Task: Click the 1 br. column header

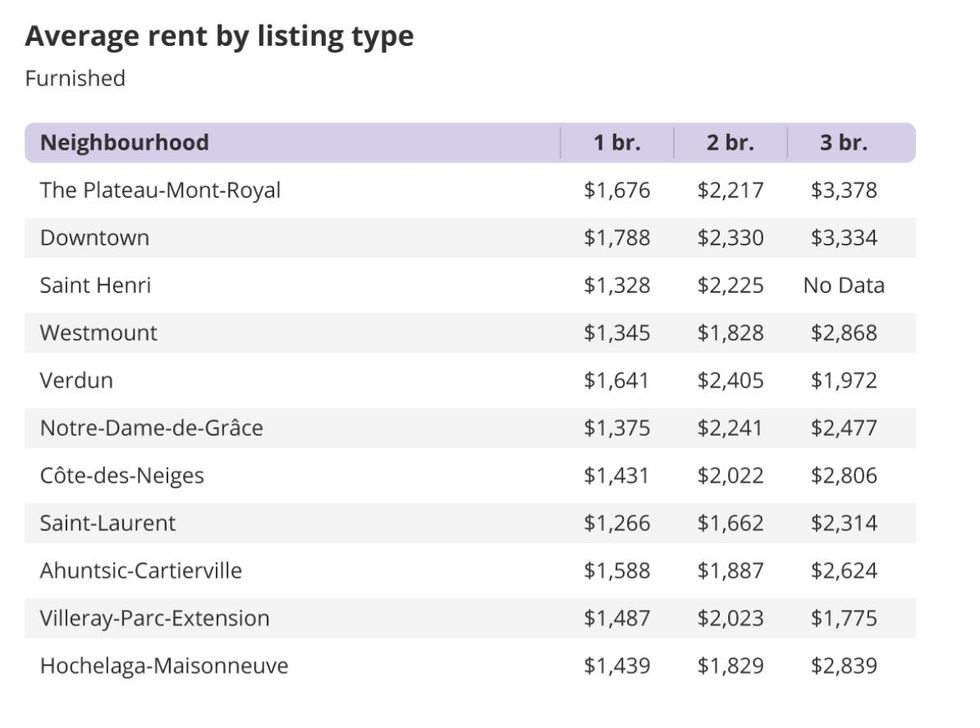Action: (616, 142)
